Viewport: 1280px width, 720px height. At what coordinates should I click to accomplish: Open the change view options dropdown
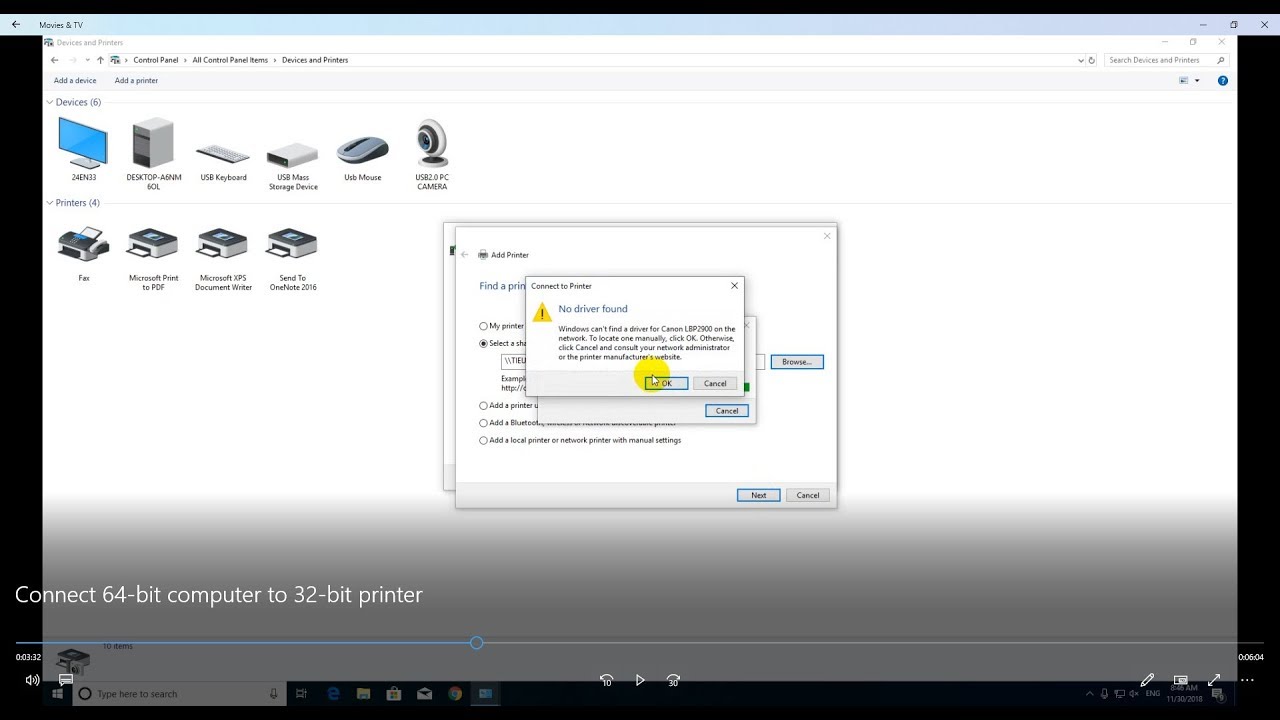[x=1197, y=80]
